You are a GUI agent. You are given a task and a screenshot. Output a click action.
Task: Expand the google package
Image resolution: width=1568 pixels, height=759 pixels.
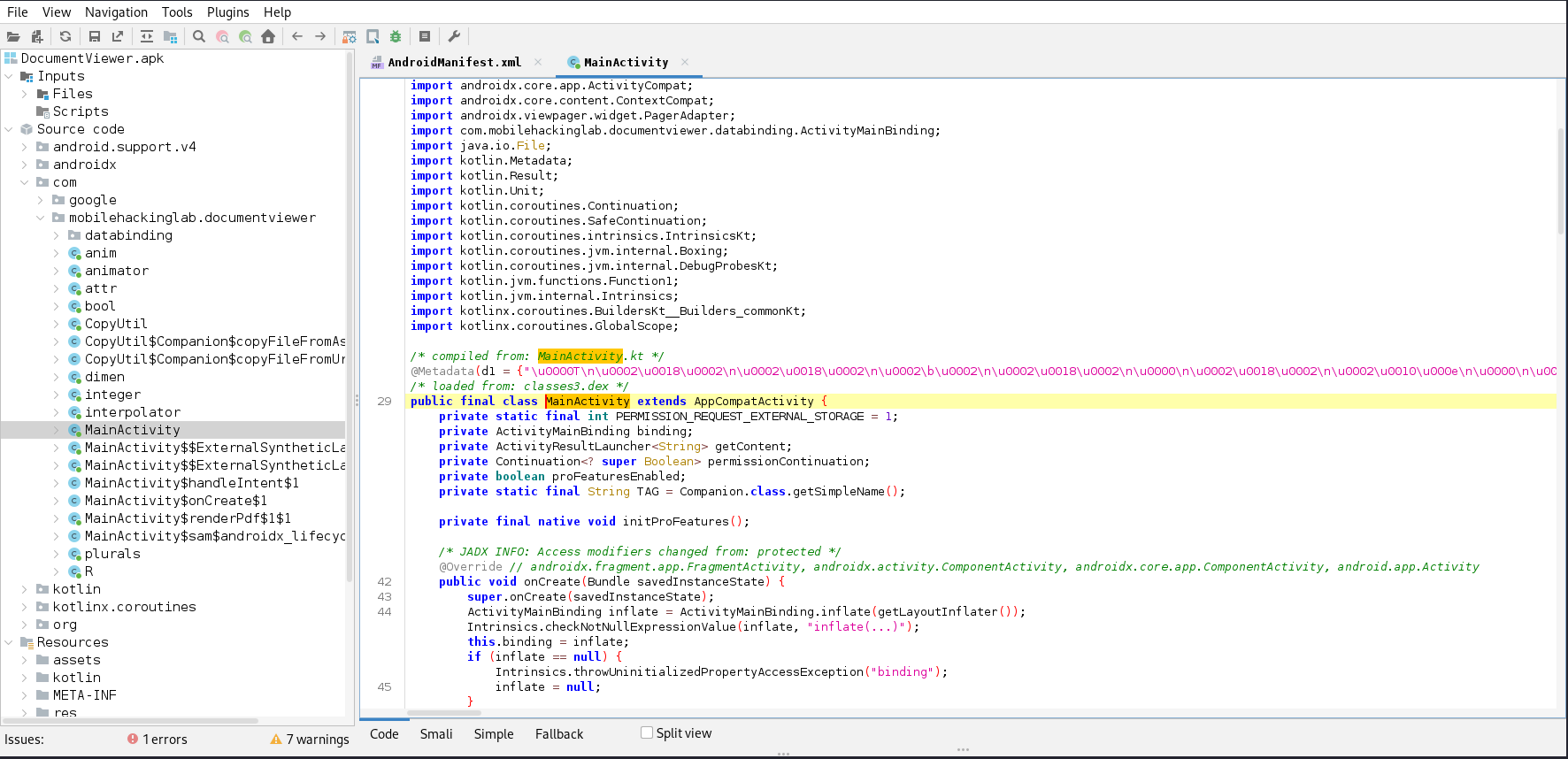point(41,200)
